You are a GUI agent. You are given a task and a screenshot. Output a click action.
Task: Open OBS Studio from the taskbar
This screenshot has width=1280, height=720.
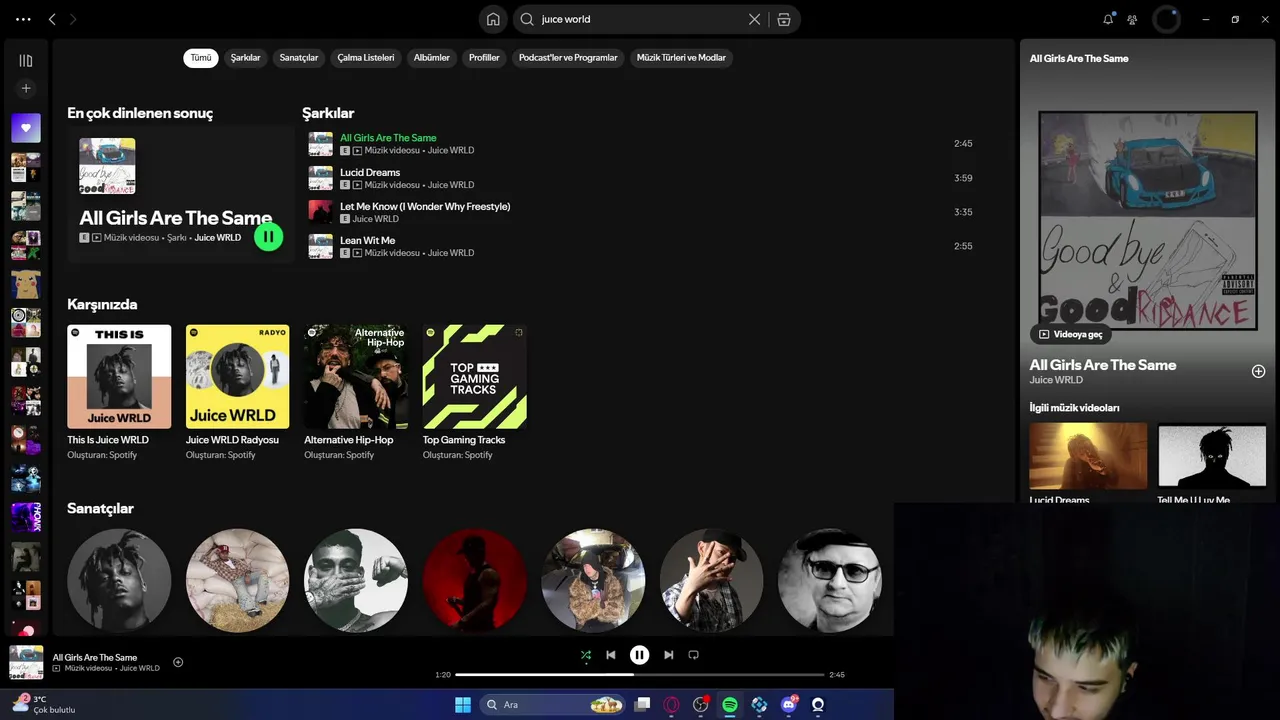point(700,705)
